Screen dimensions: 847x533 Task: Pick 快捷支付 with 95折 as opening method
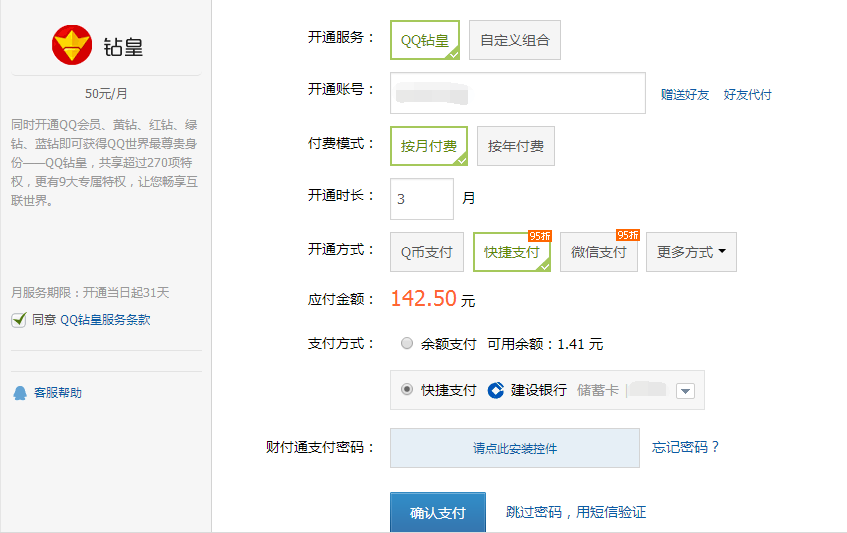coord(512,252)
